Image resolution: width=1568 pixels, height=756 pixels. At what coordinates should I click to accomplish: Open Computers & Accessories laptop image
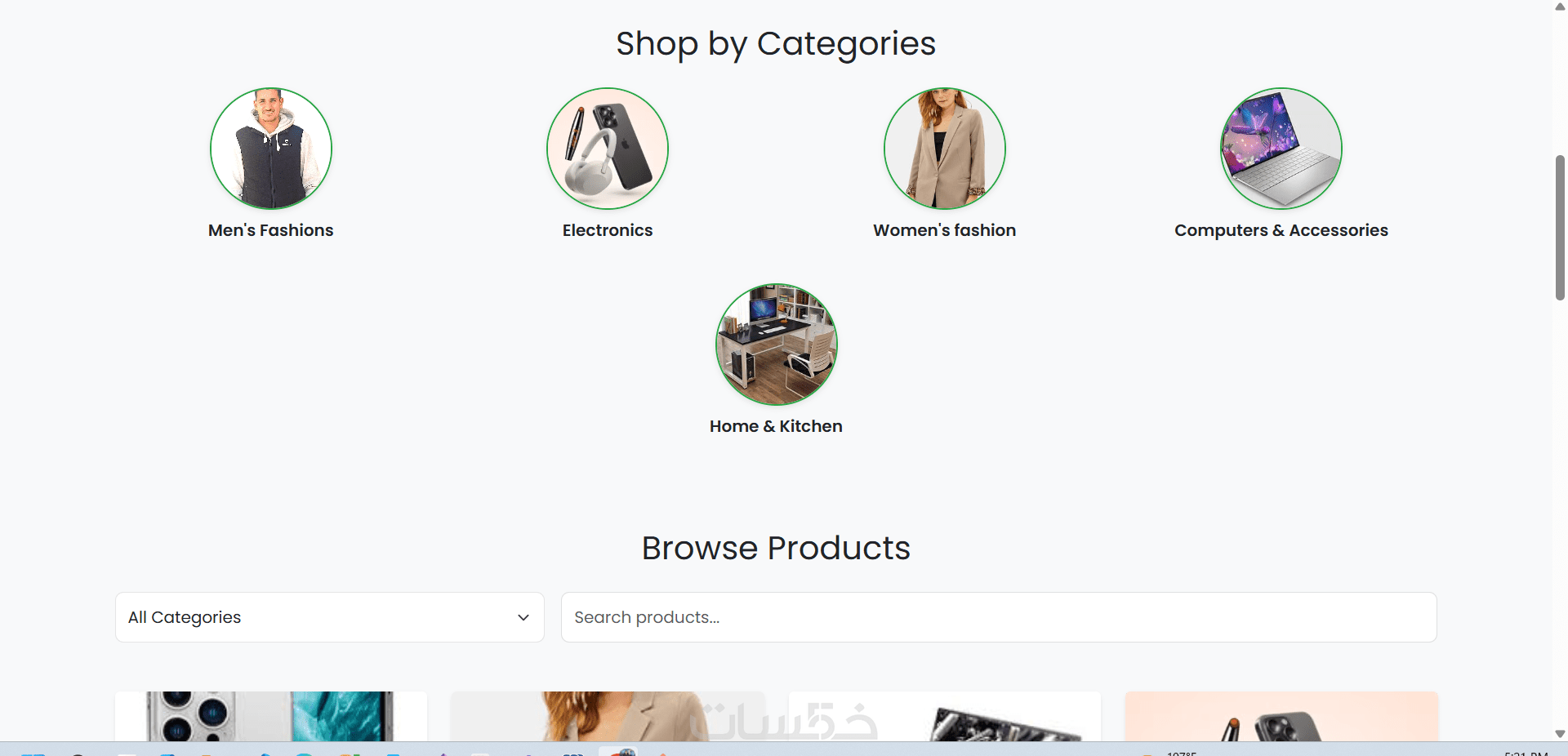[x=1281, y=149]
